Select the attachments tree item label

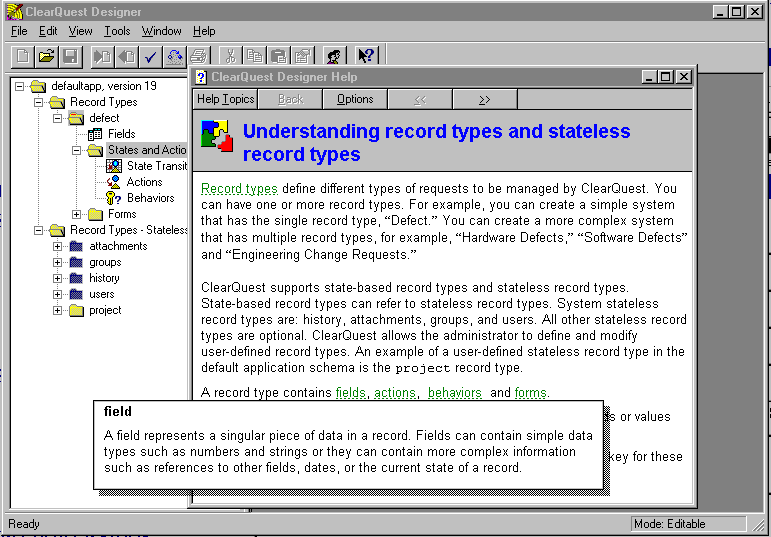click(x=118, y=246)
